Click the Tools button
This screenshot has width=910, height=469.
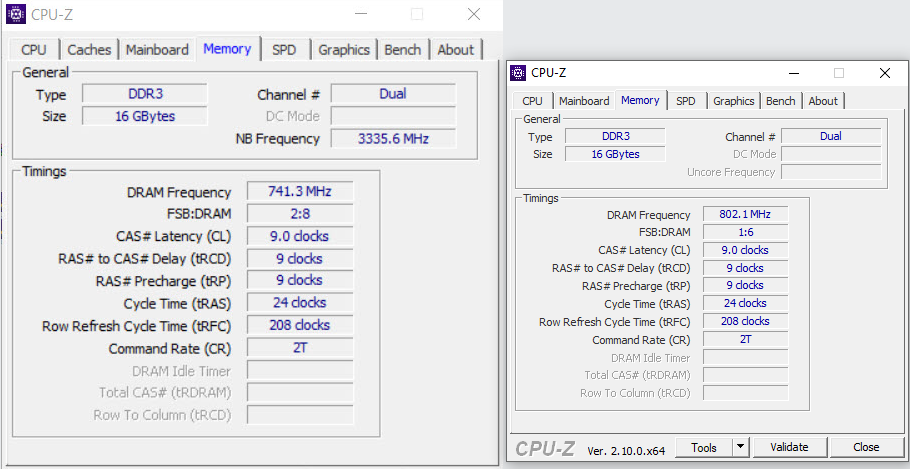(x=704, y=448)
